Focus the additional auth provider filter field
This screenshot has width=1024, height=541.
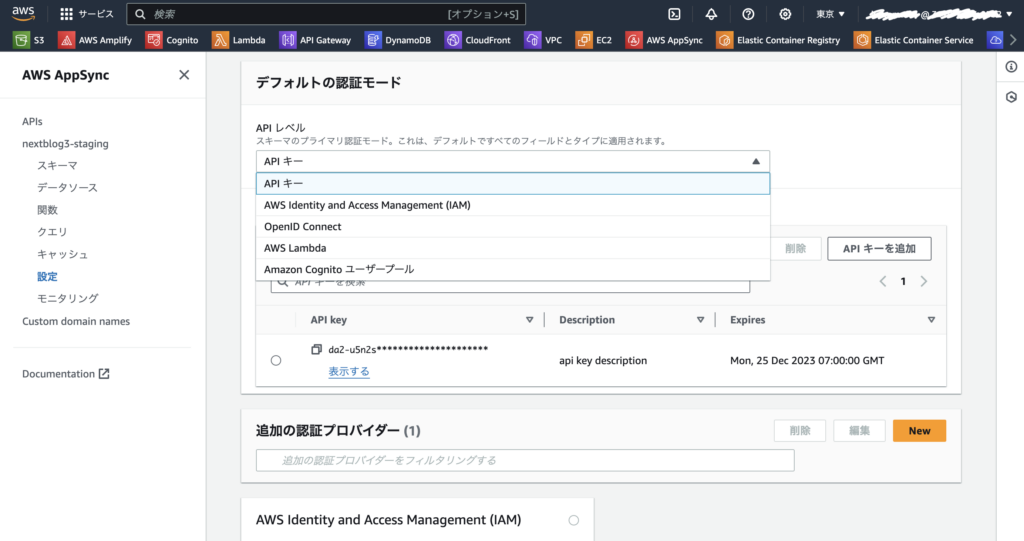click(x=525, y=461)
